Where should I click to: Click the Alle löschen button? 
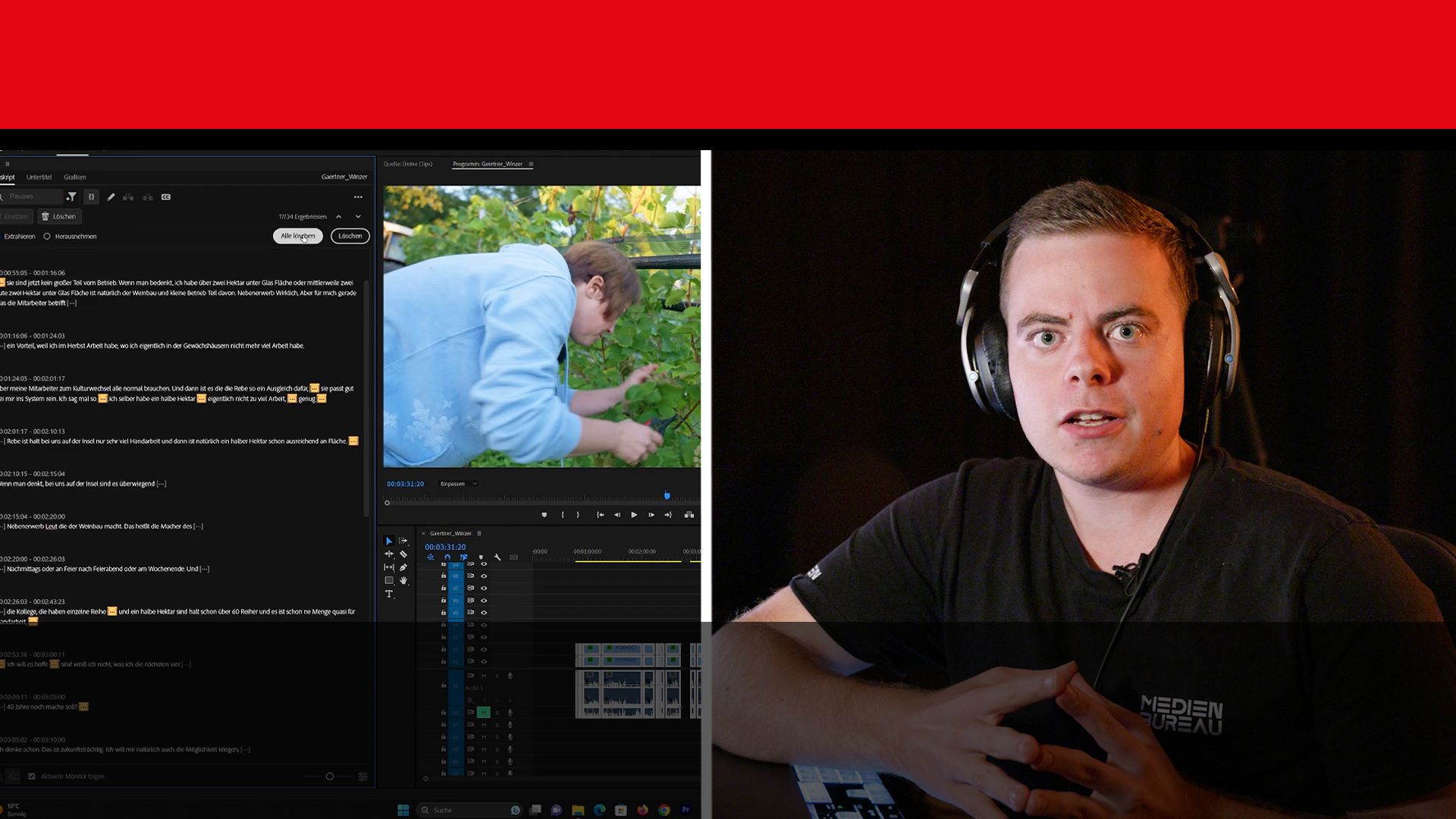coord(298,236)
